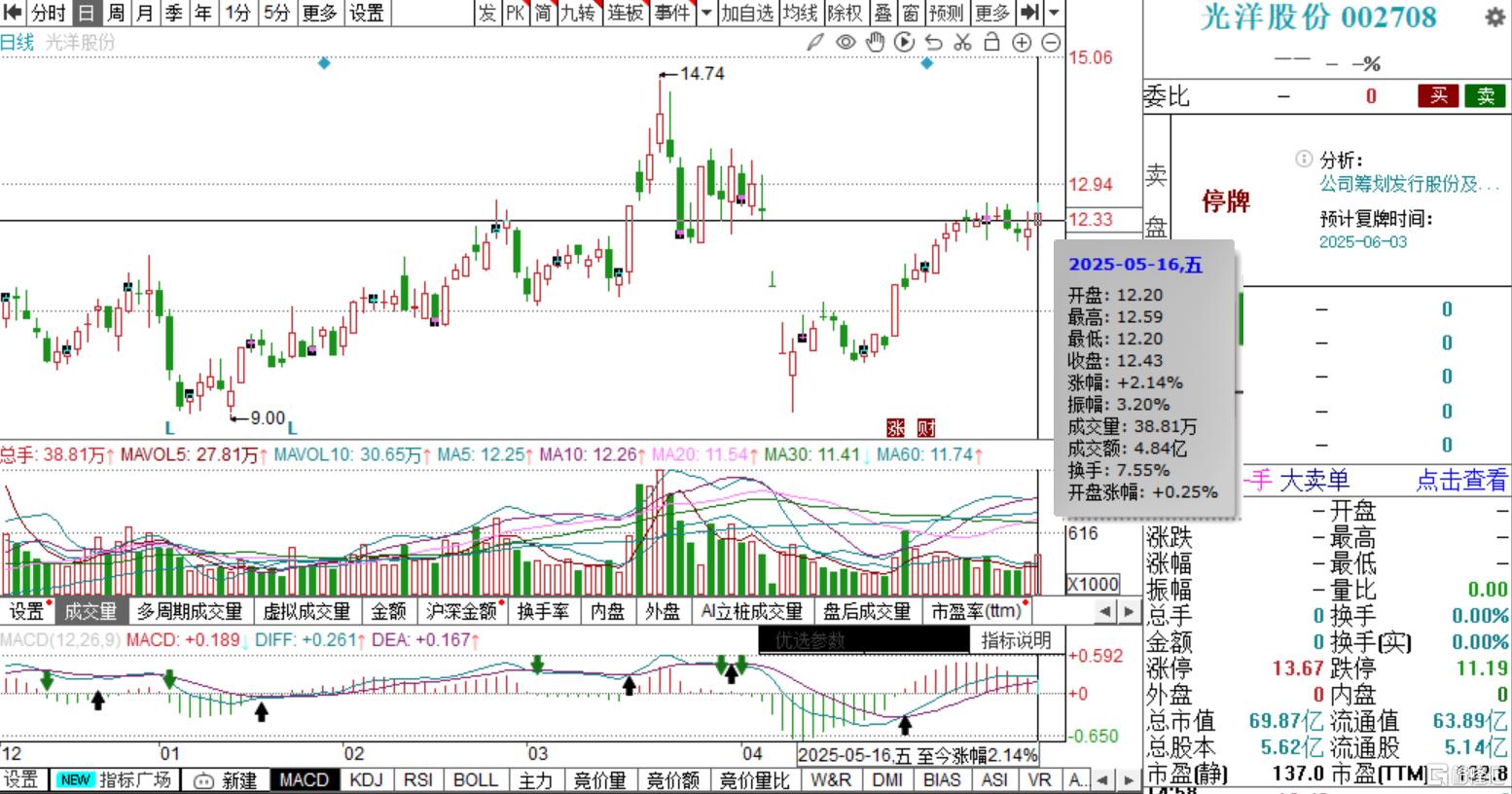Open the NEW 指标广场 tab
The image size is (1512, 794).
113,780
